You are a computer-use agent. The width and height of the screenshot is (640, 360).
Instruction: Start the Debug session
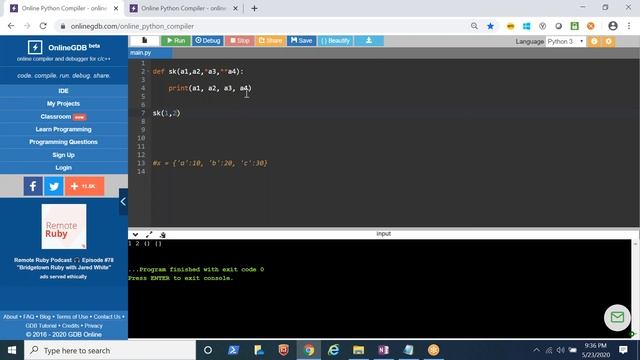coord(207,40)
